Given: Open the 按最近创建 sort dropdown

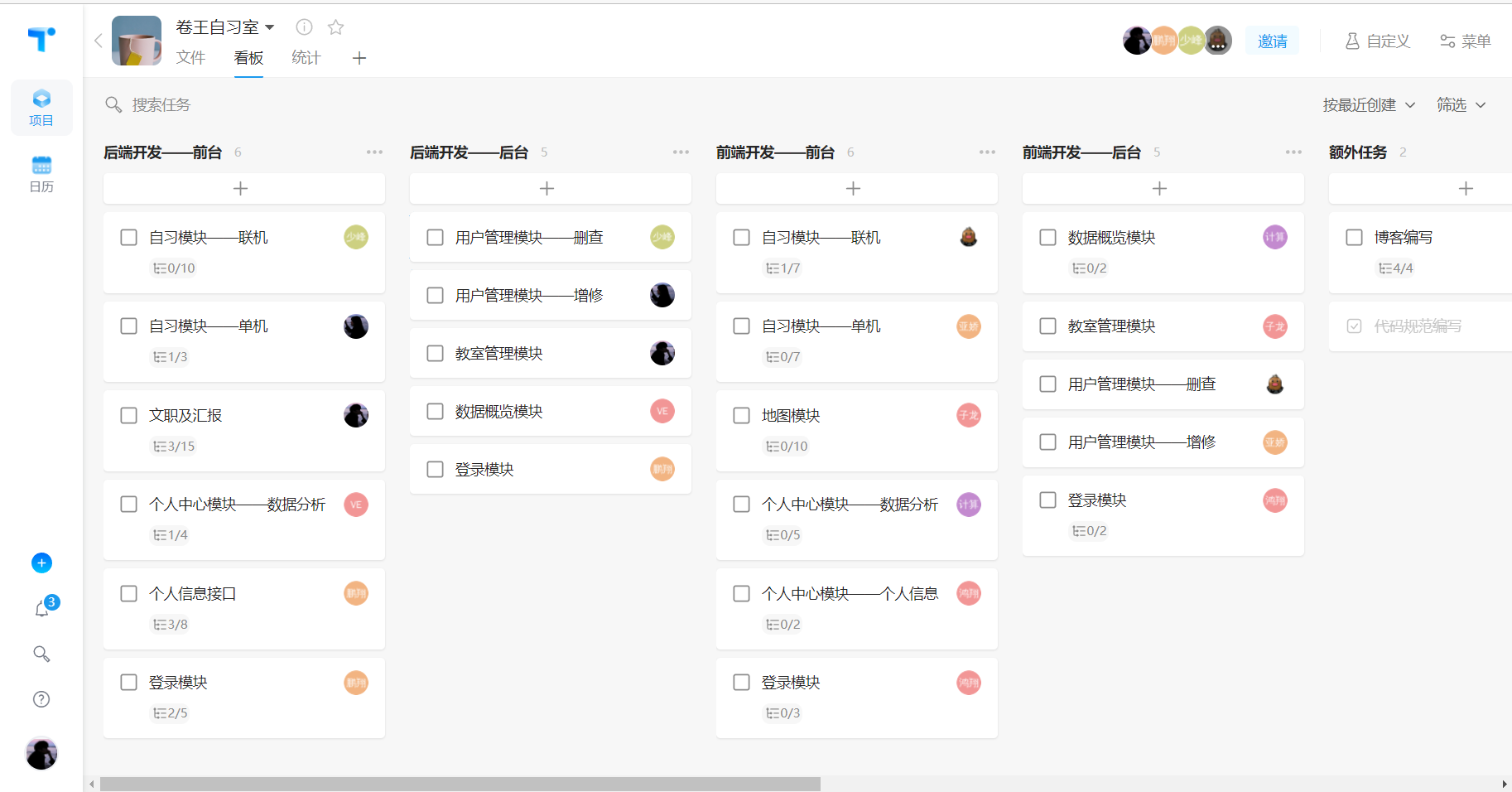Looking at the screenshot, I should 1370,105.
